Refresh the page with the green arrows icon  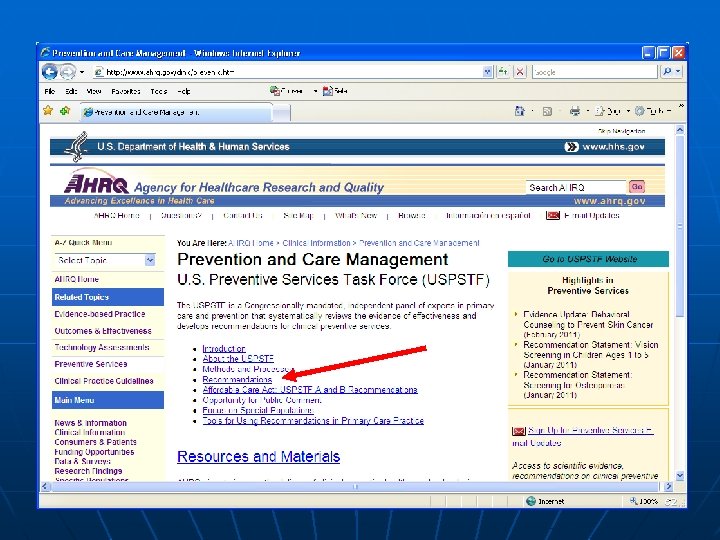503,72
